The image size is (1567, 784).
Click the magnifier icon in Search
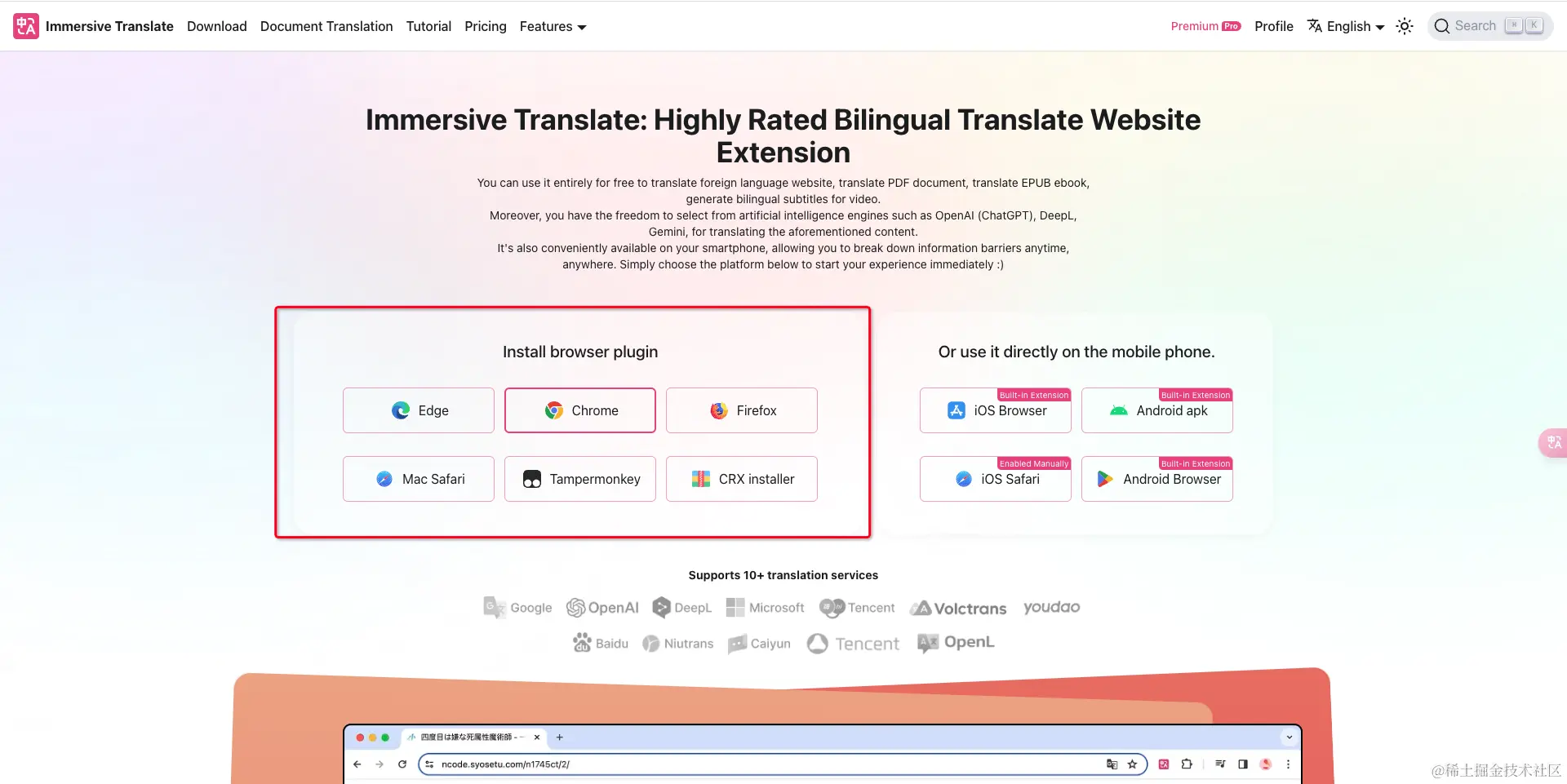click(1442, 26)
